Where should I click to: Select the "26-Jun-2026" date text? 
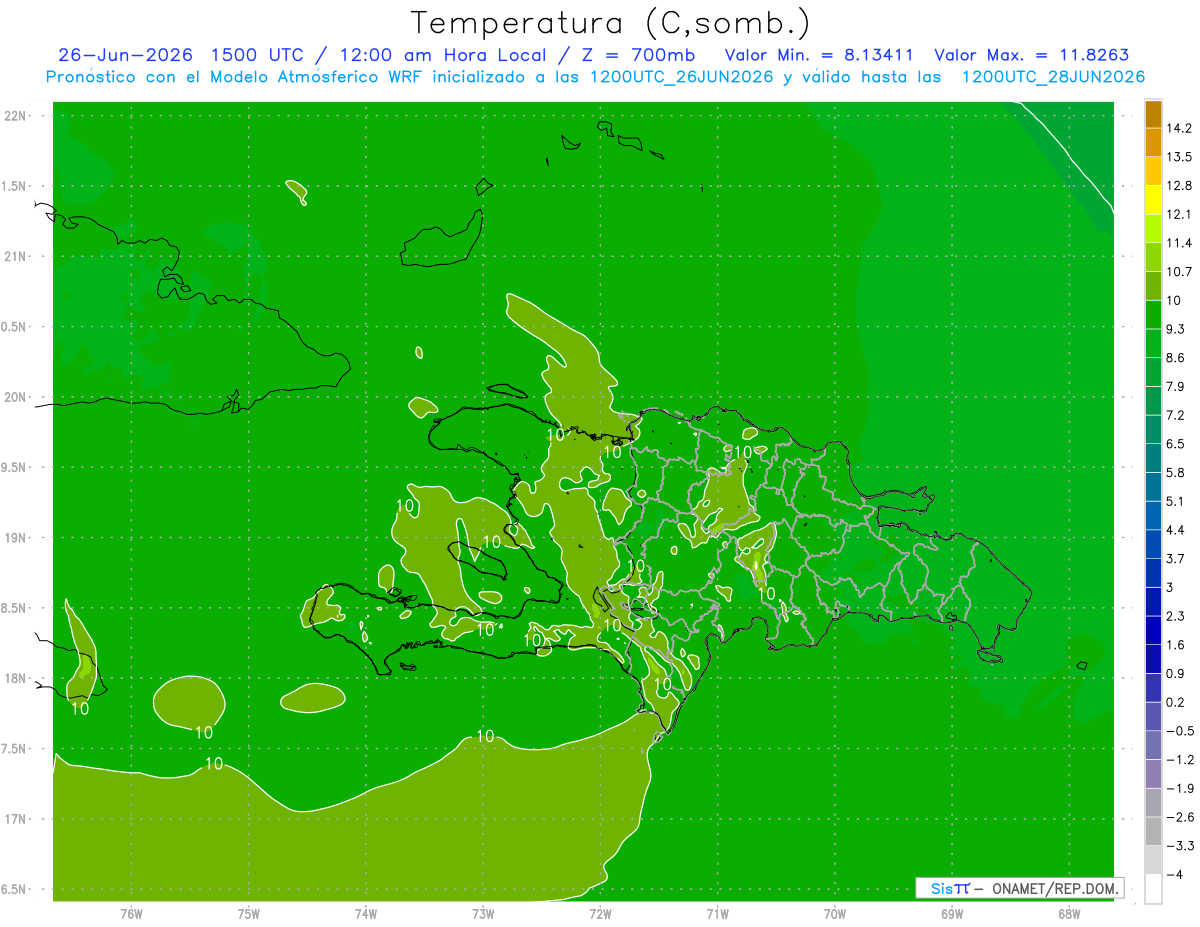click(125, 55)
